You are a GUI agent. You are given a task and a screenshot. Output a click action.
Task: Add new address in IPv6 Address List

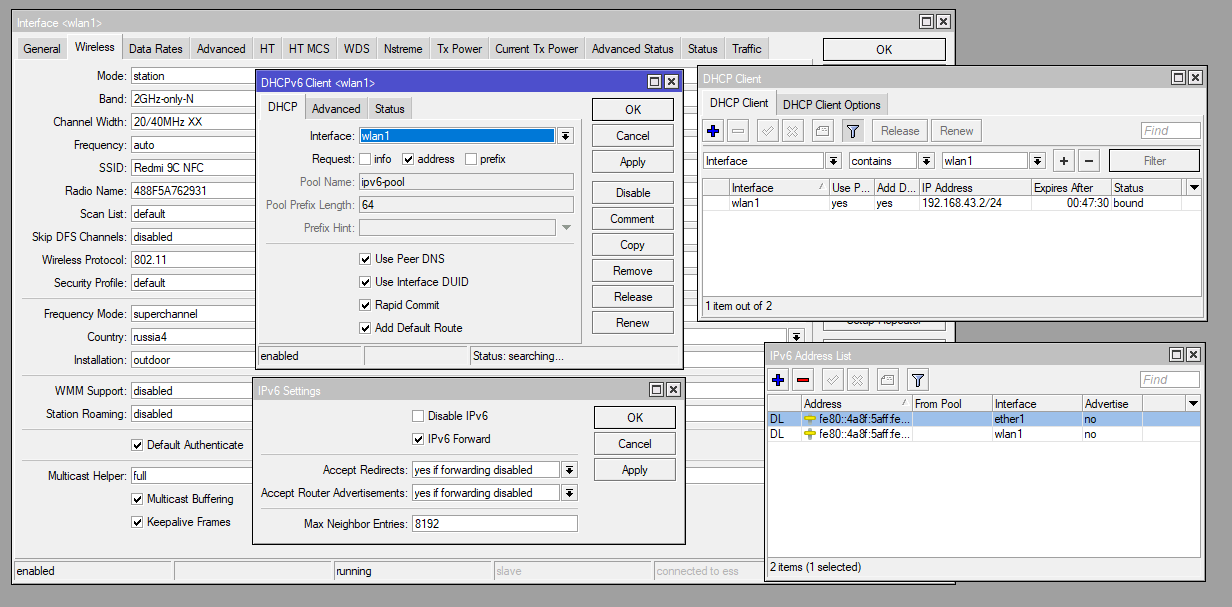779,380
